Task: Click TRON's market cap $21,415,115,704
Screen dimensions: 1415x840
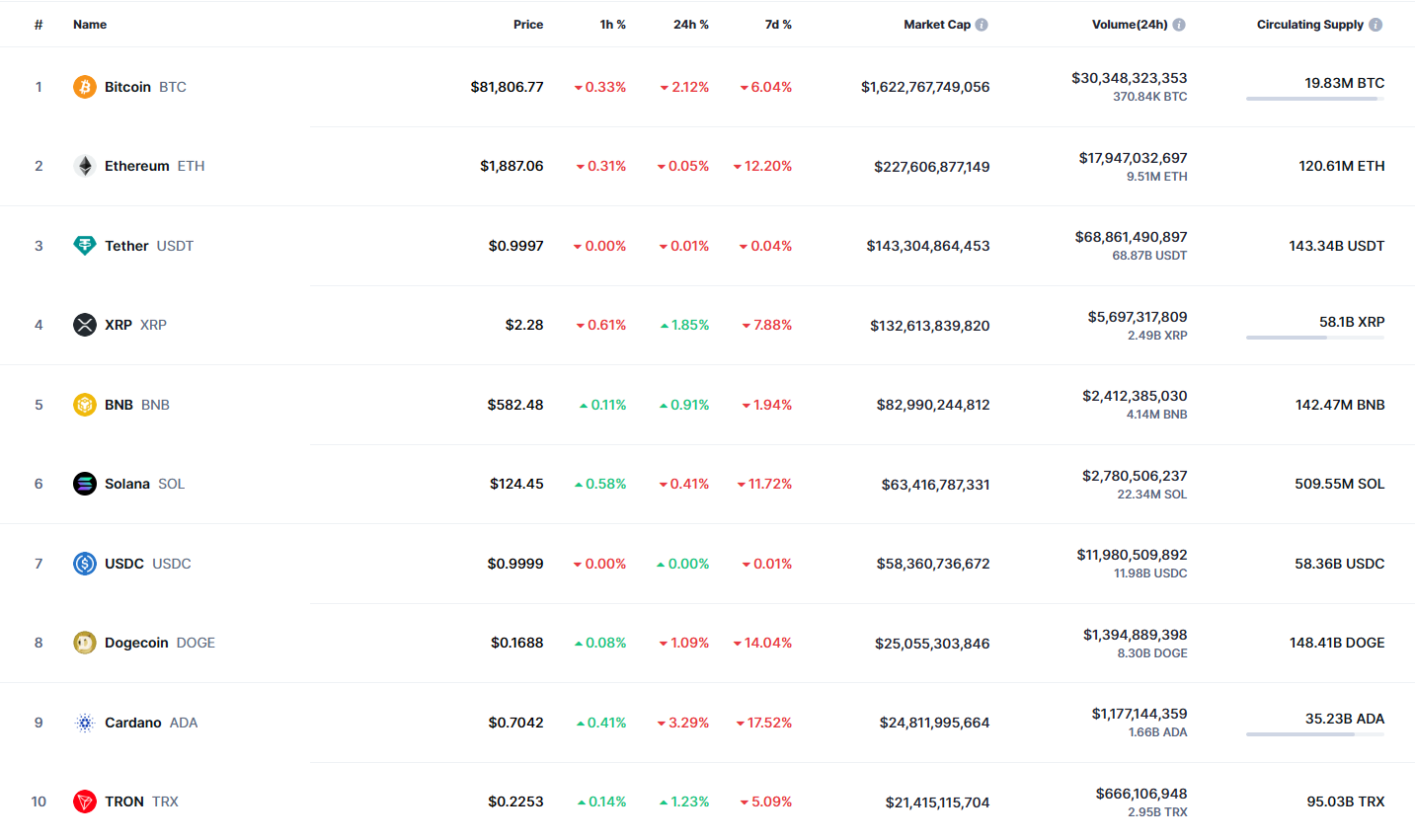Action: tap(938, 802)
